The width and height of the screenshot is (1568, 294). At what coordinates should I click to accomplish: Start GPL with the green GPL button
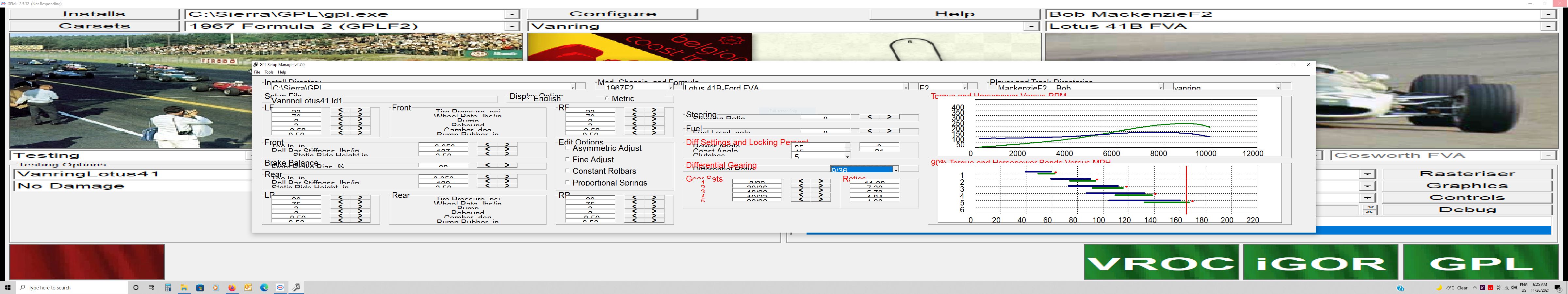1480,262
